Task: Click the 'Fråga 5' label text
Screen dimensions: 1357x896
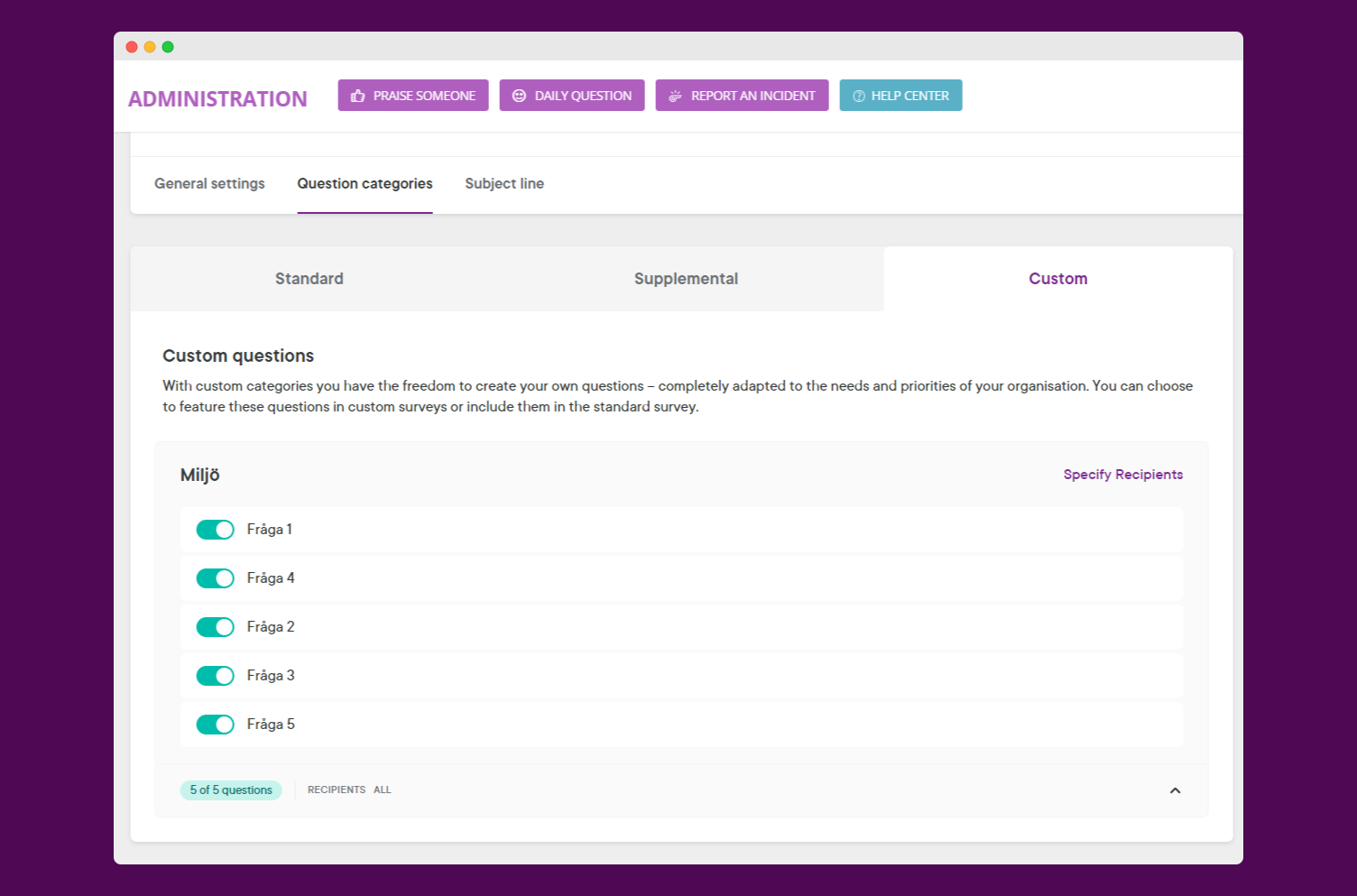Action: pyautogui.click(x=271, y=725)
